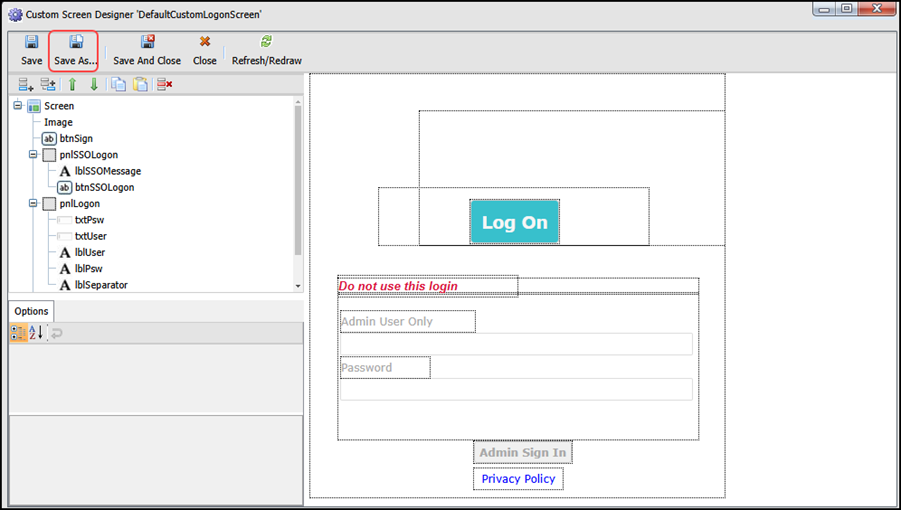Image resolution: width=901 pixels, height=510 pixels.
Task: Collapse the Screen root tree node
Action: coord(17,106)
